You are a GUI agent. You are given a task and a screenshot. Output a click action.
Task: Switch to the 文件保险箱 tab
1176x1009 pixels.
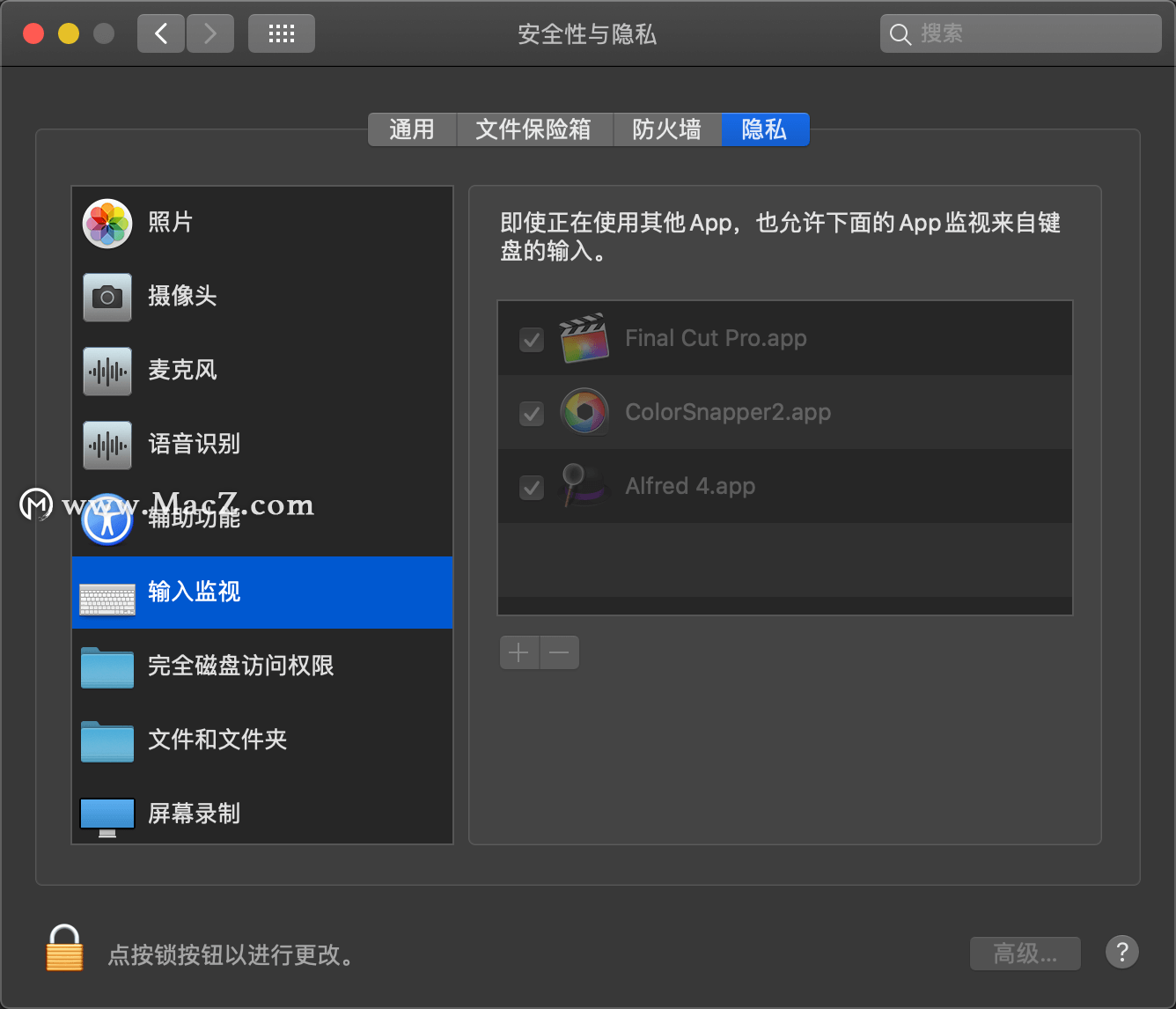click(533, 129)
